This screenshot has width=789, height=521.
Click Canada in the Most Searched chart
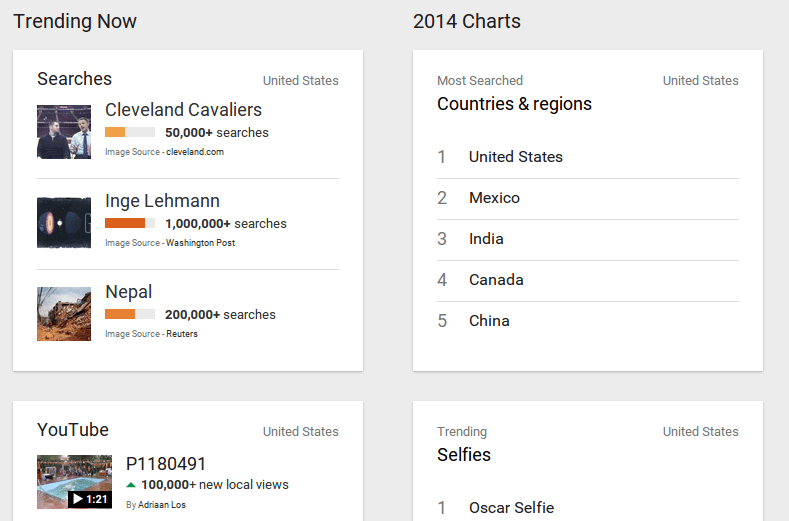pyautogui.click(x=496, y=280)
